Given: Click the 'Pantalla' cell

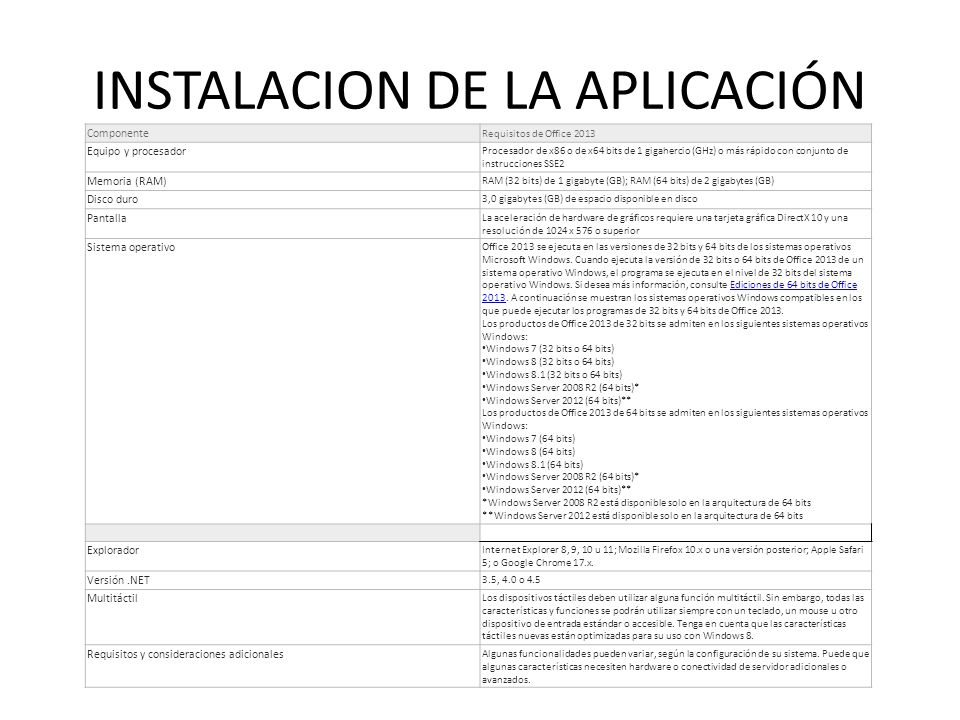Looking at the screenshot, I should pos(282,224).
